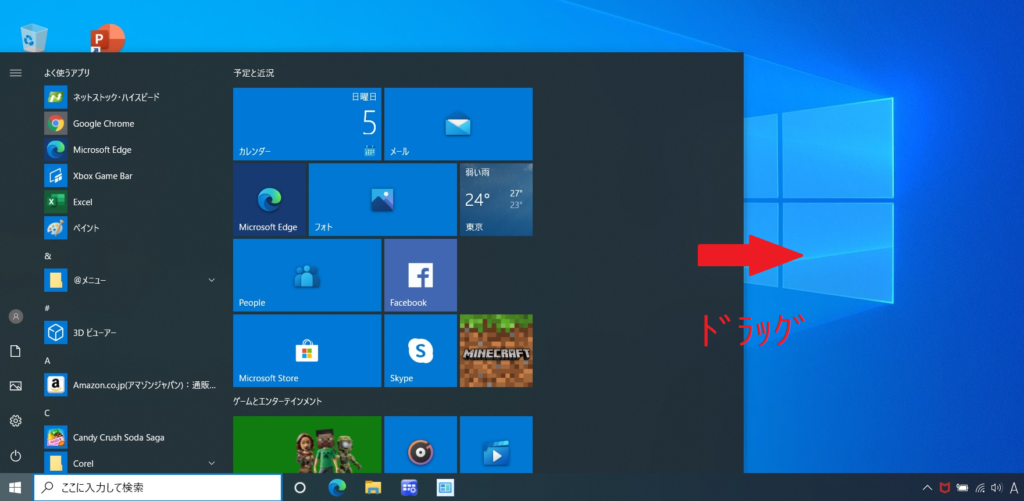
Task: Open Documents from Start sidebar
Action: click(x=16, y=351)
